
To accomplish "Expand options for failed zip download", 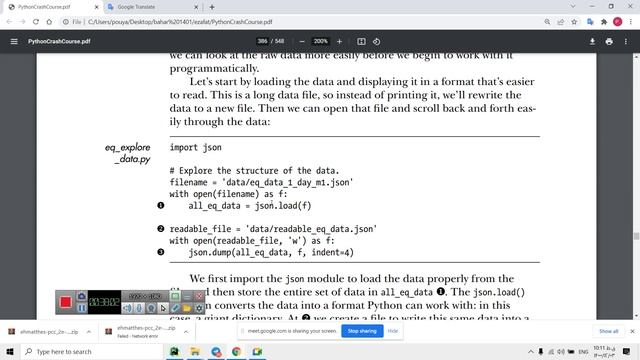I will point(186,332).
